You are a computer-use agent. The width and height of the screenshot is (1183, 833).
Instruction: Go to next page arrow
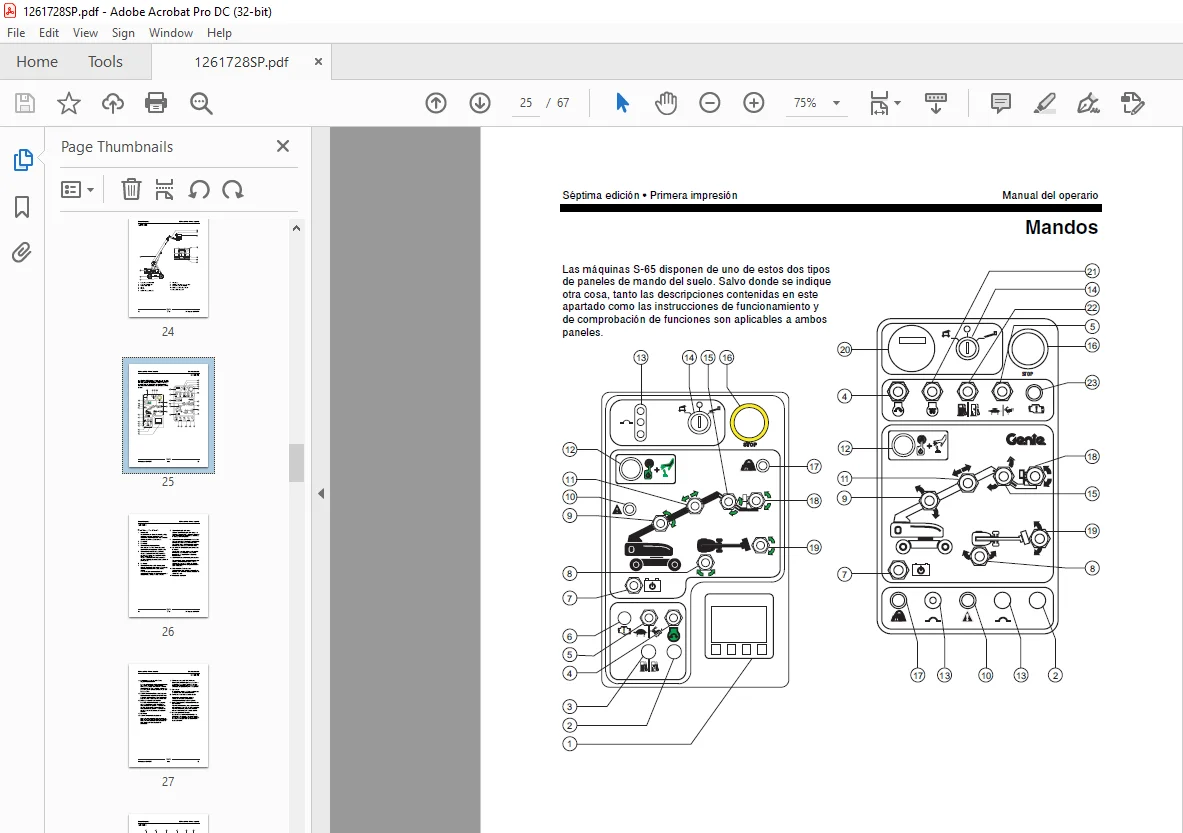[x=480, y=103]
